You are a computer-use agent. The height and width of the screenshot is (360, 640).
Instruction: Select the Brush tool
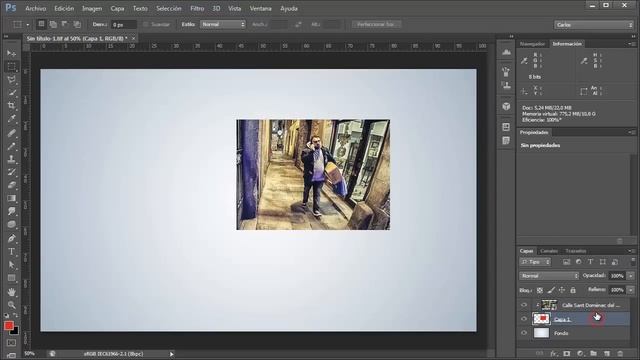[x=11, y=146]
